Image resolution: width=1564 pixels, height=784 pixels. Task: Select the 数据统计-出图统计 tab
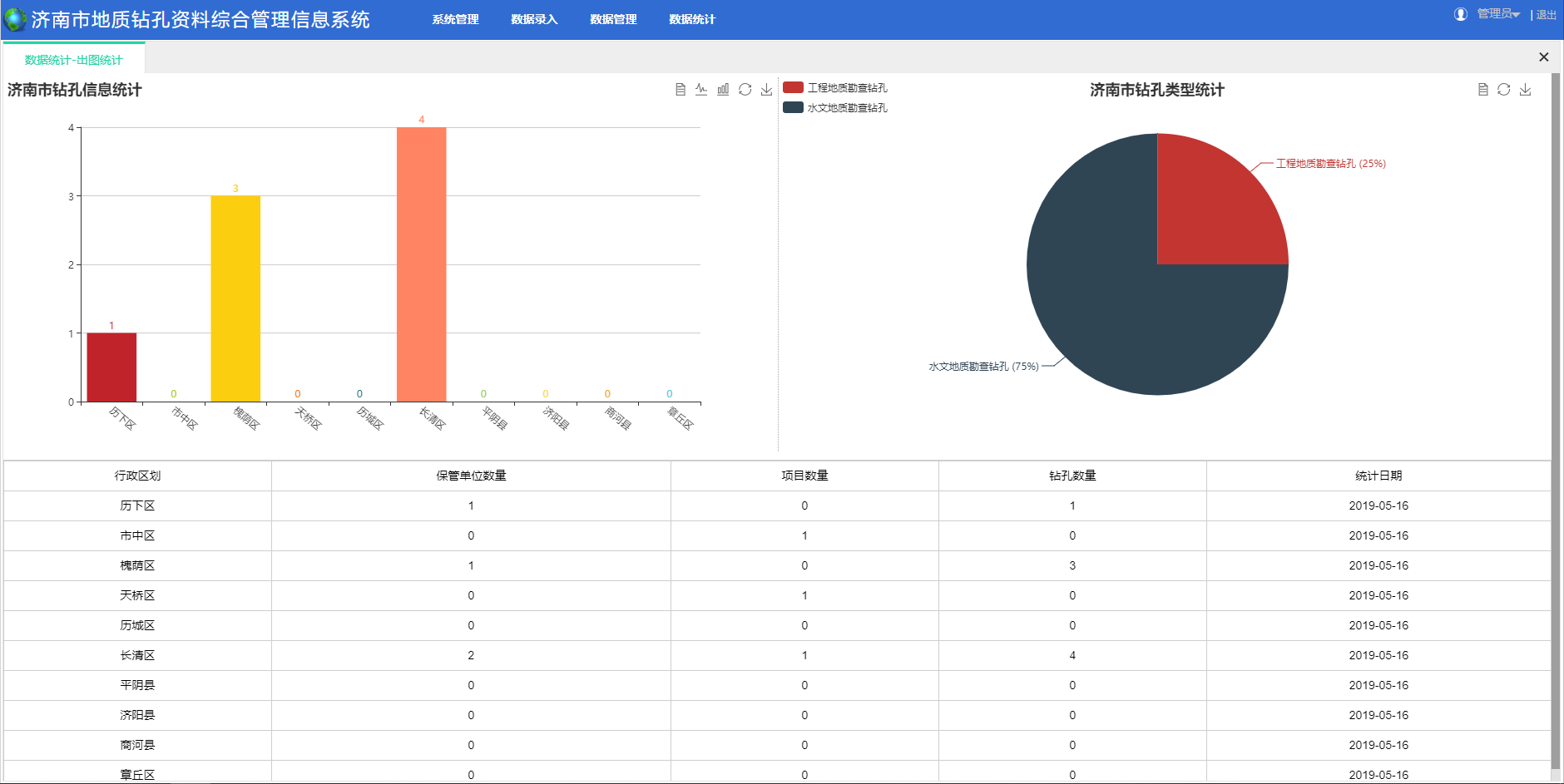[73, 60]
